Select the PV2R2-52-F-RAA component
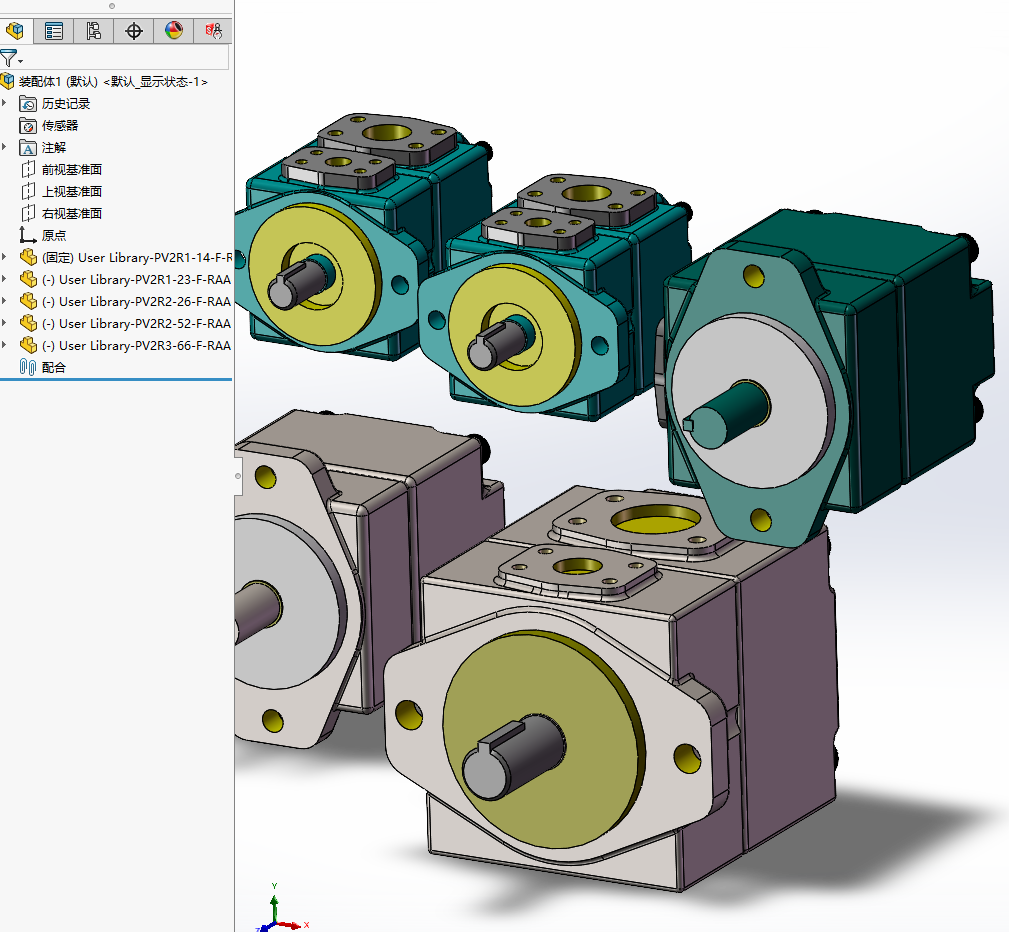Screen dimensions: 1009x932 pyautogui.click(x=136, y=323)
